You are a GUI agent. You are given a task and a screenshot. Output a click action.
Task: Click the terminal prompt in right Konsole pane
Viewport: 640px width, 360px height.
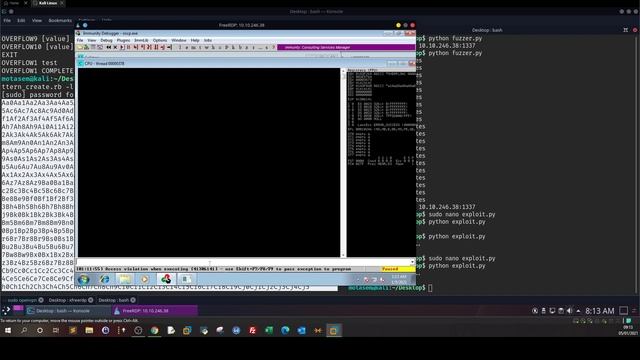(387, 288)
